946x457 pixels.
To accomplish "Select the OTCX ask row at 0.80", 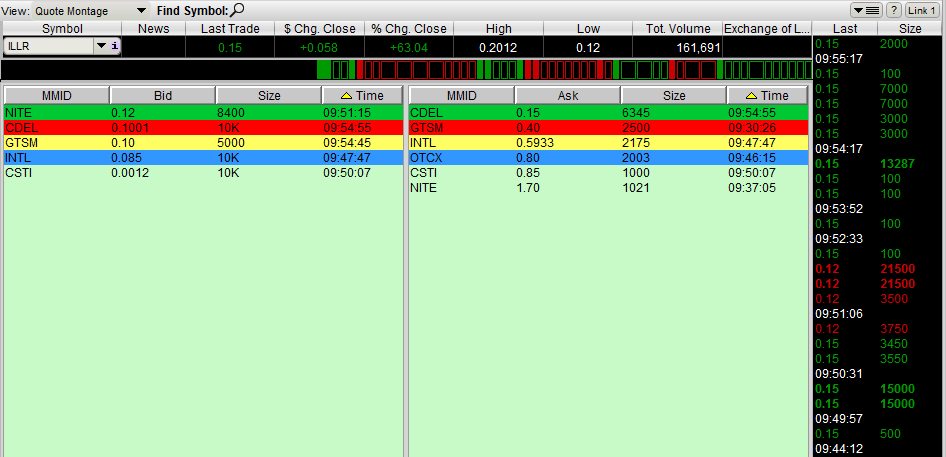I will (x=608, y=158).
